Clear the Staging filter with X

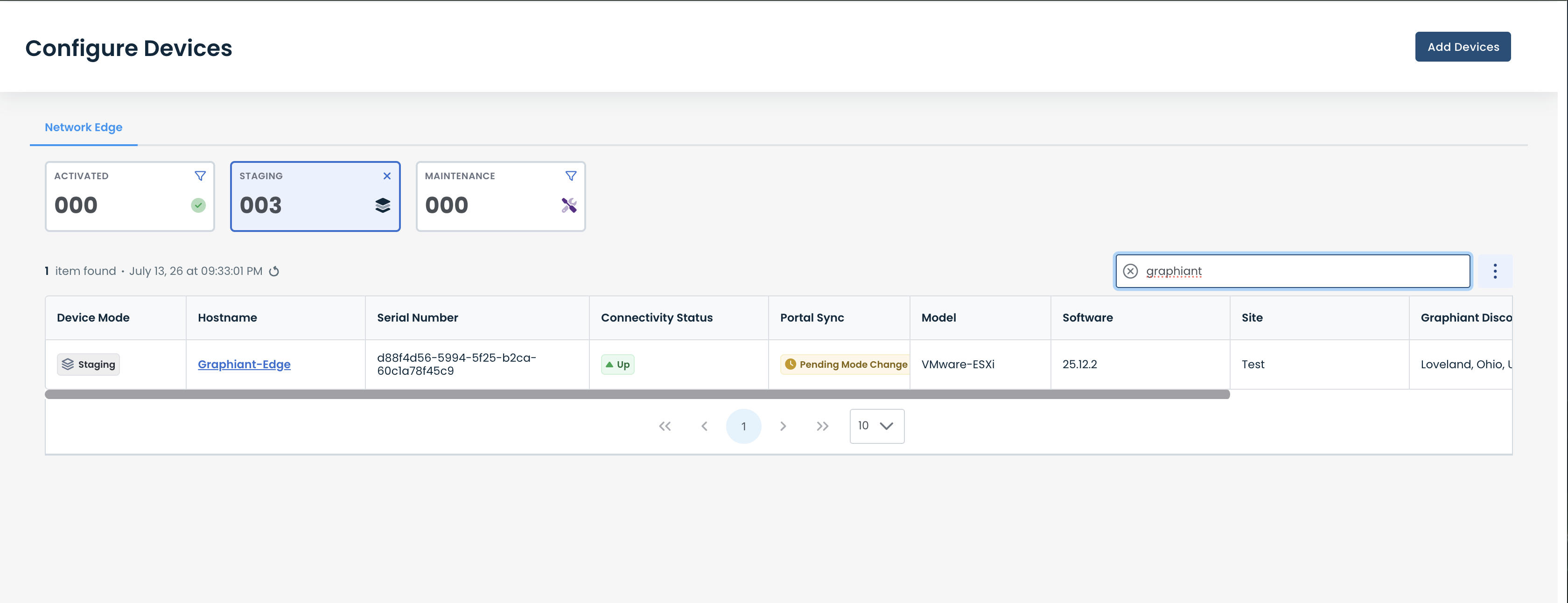point(386,176)
